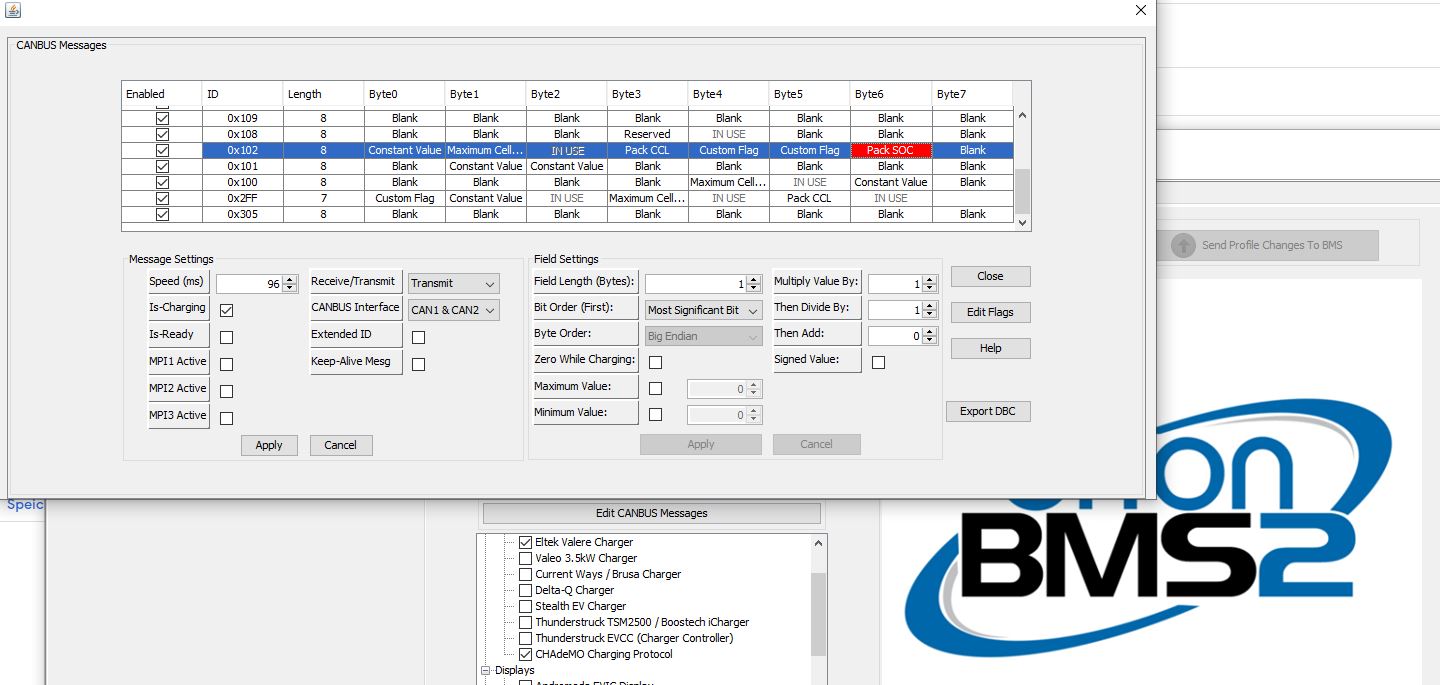Enable the Is-Ready checkbox
The image size is (1440, 685).
[x=226, y=338]
